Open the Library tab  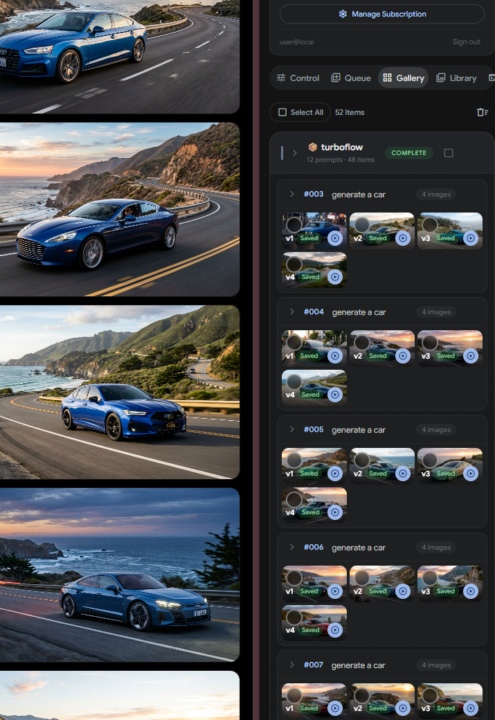coord(456,78)
